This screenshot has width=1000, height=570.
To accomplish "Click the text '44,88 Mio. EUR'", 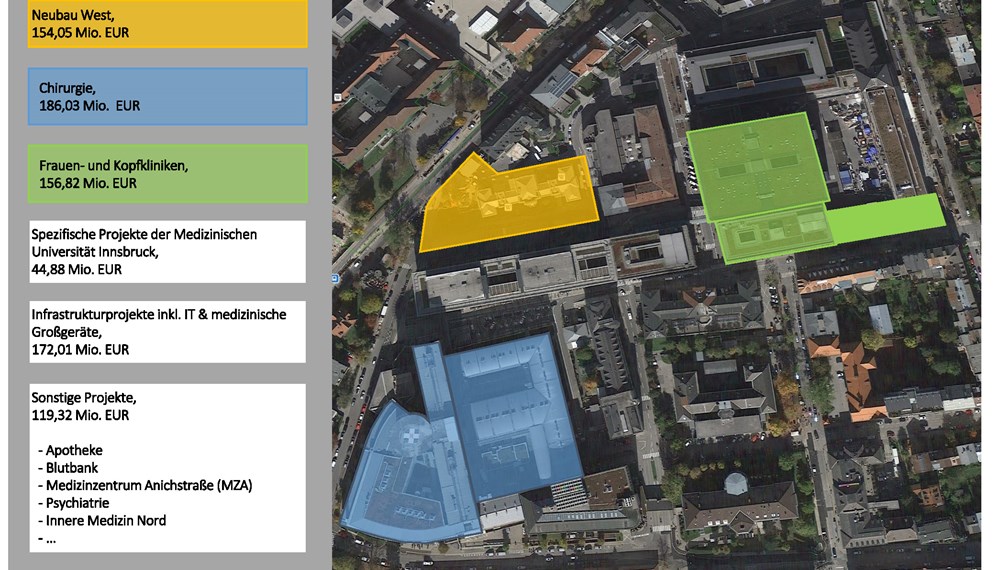I will tap(77, 270).
